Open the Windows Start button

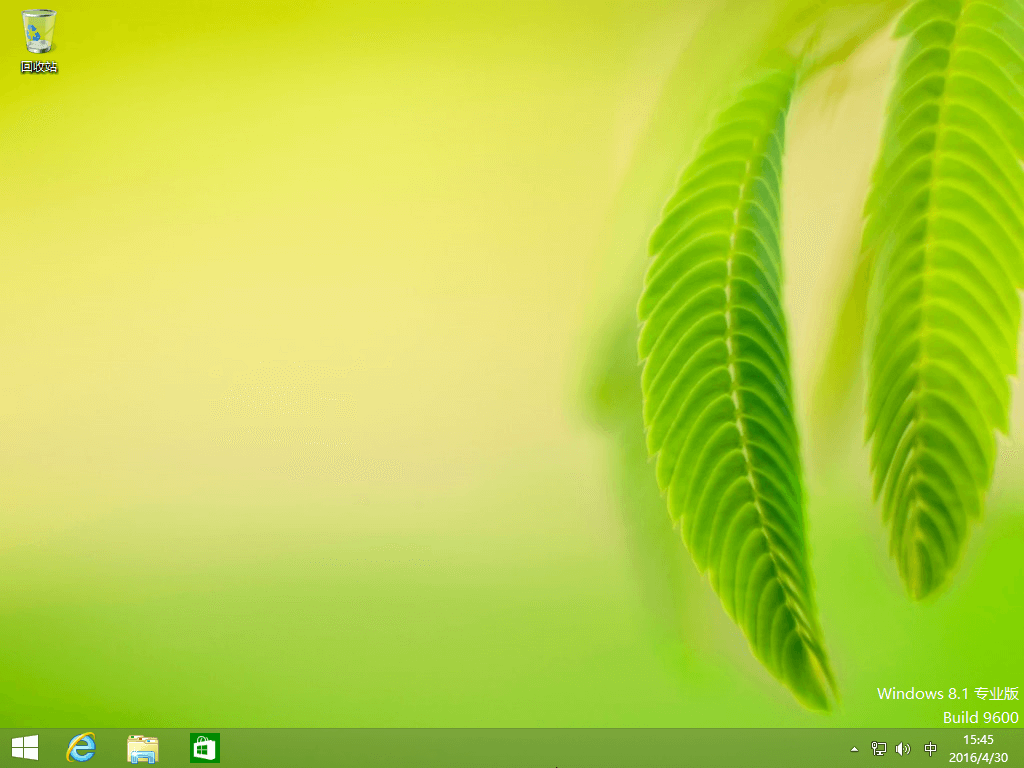point(25,748)
